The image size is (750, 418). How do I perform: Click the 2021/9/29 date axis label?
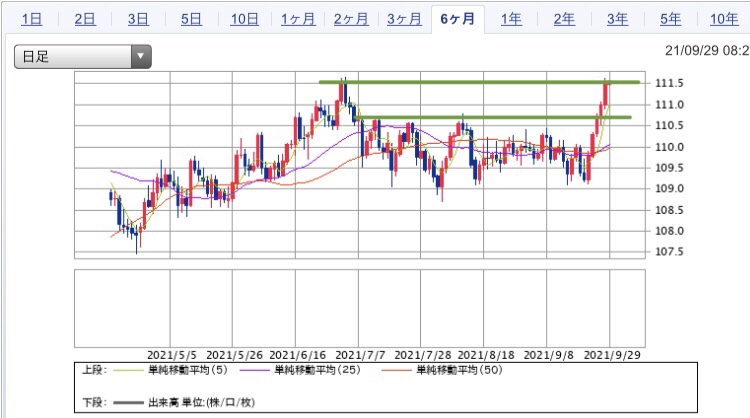tap(612, 355)
